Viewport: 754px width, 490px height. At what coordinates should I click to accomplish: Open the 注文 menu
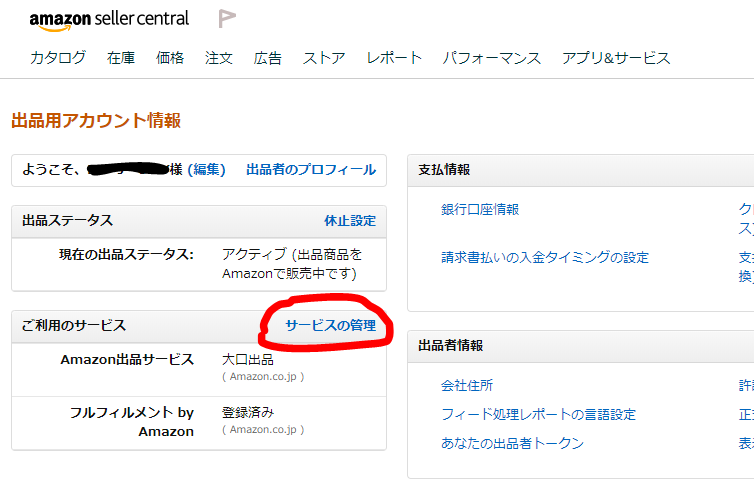pyautogui.click(x=219, y=58)
